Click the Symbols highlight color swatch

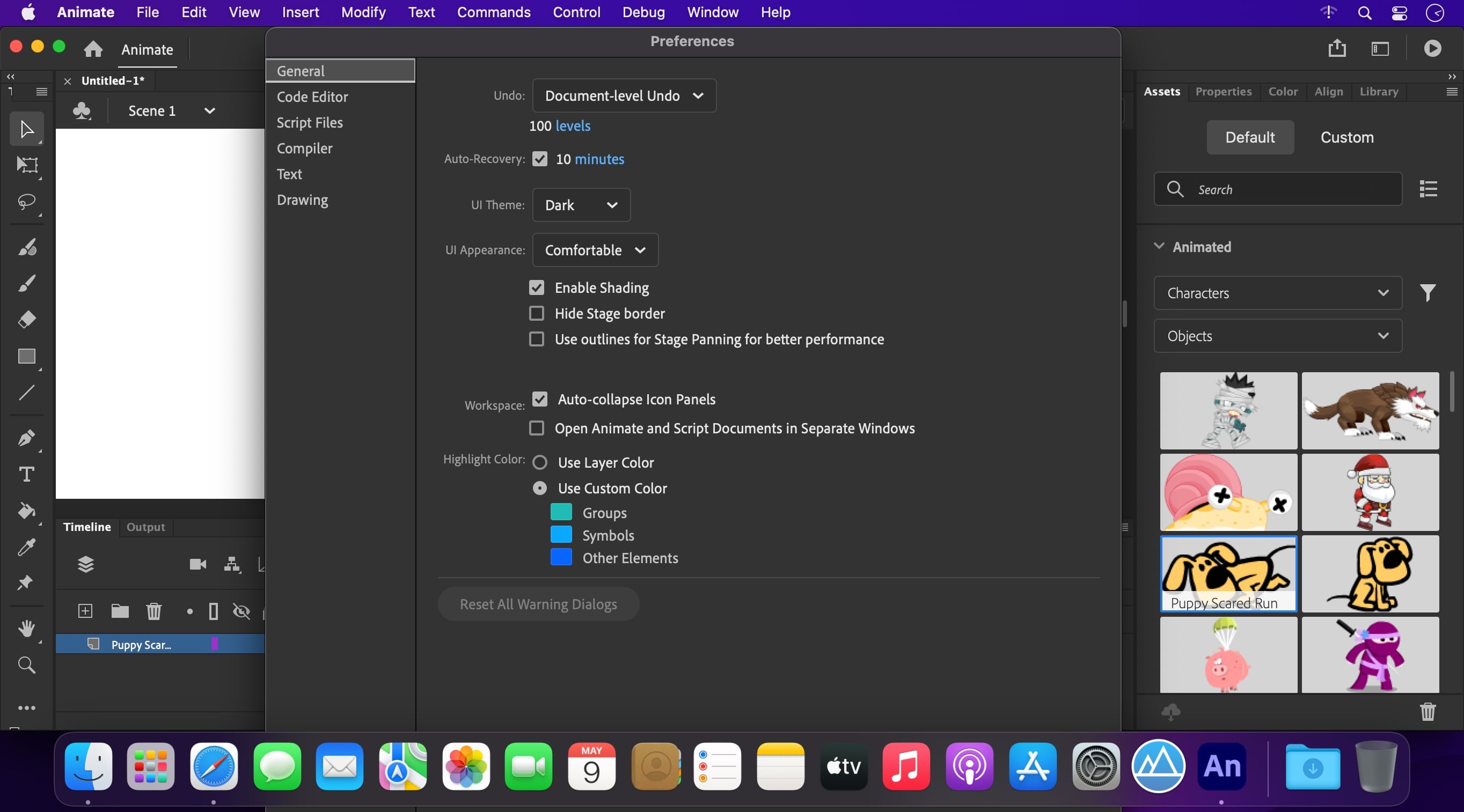pos(561,535)
